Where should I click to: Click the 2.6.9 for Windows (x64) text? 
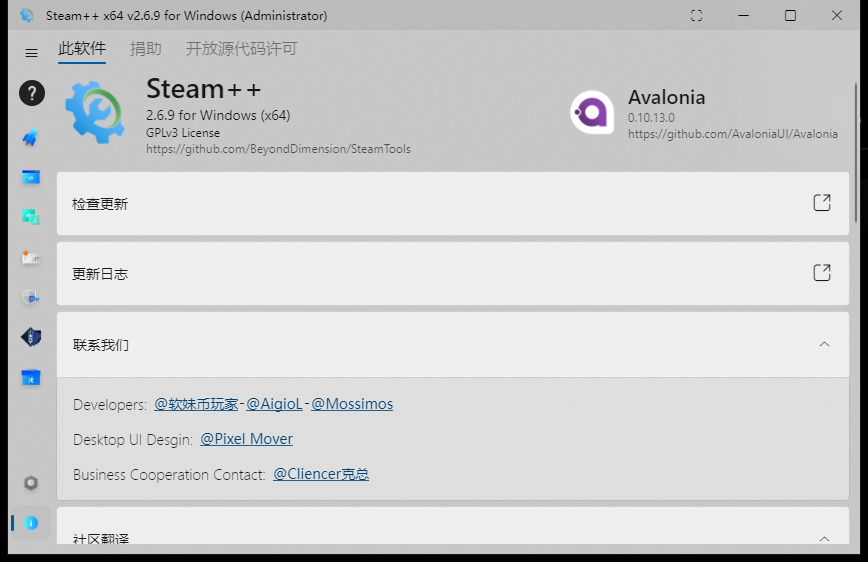[x=218, y=115]
